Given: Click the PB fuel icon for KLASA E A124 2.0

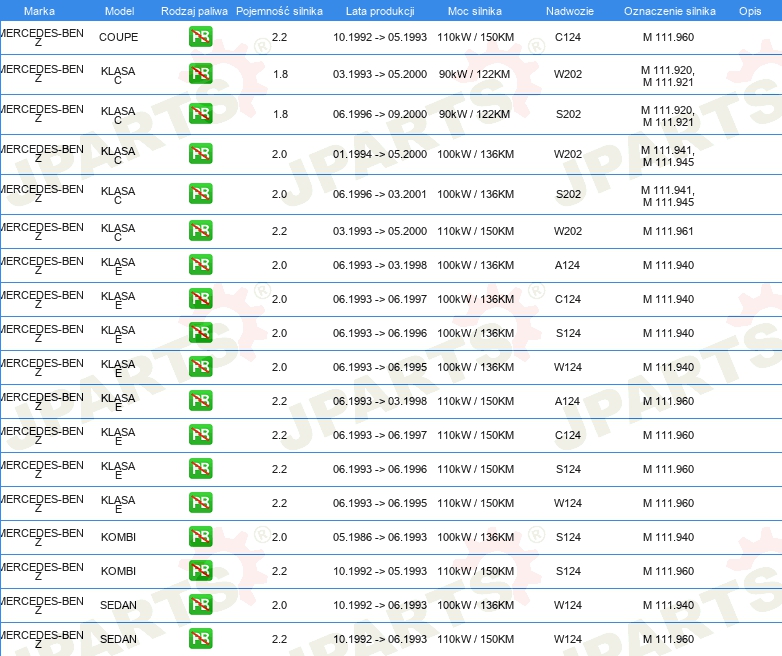Looking at the screenshot, I should (x=200, y=265).
